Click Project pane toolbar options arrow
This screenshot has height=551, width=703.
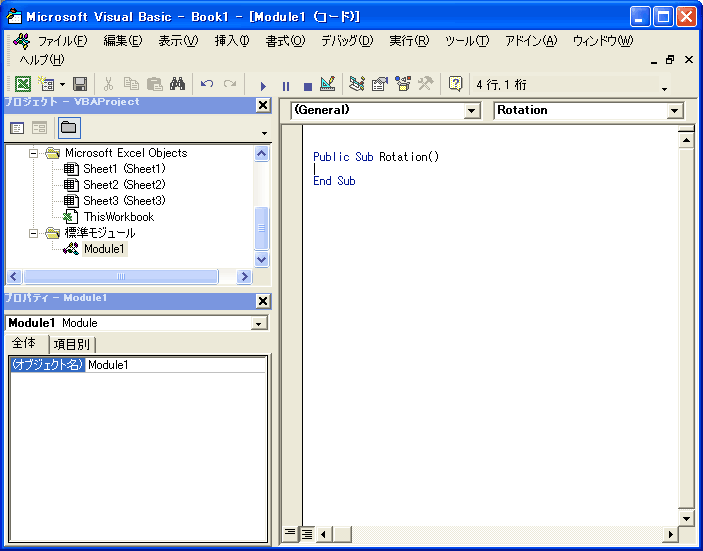point(264,134)
